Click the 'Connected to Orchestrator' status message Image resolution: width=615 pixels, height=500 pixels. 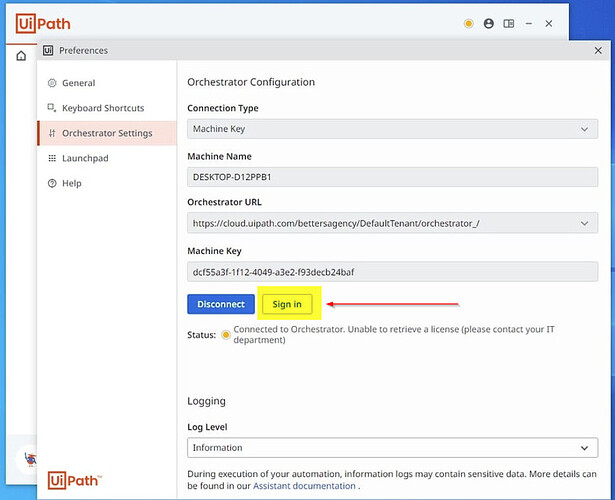(x=394, y=335)
